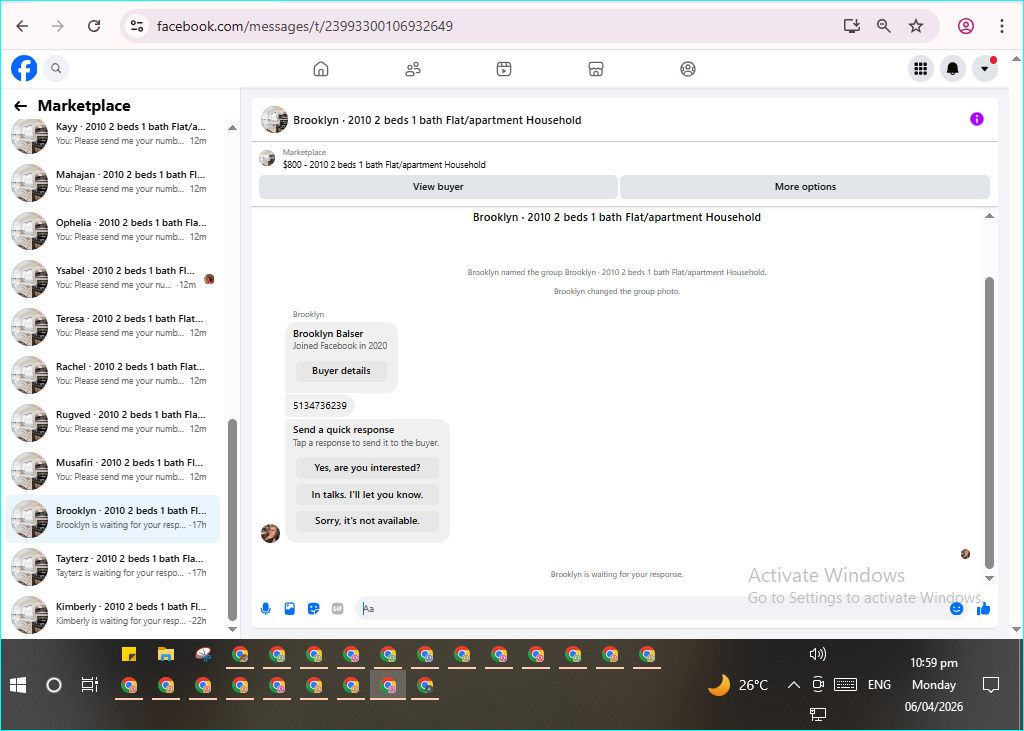Select the Brooklyn conversation in list
This screenshot has width=1024, height=731.
click(112, 518)
